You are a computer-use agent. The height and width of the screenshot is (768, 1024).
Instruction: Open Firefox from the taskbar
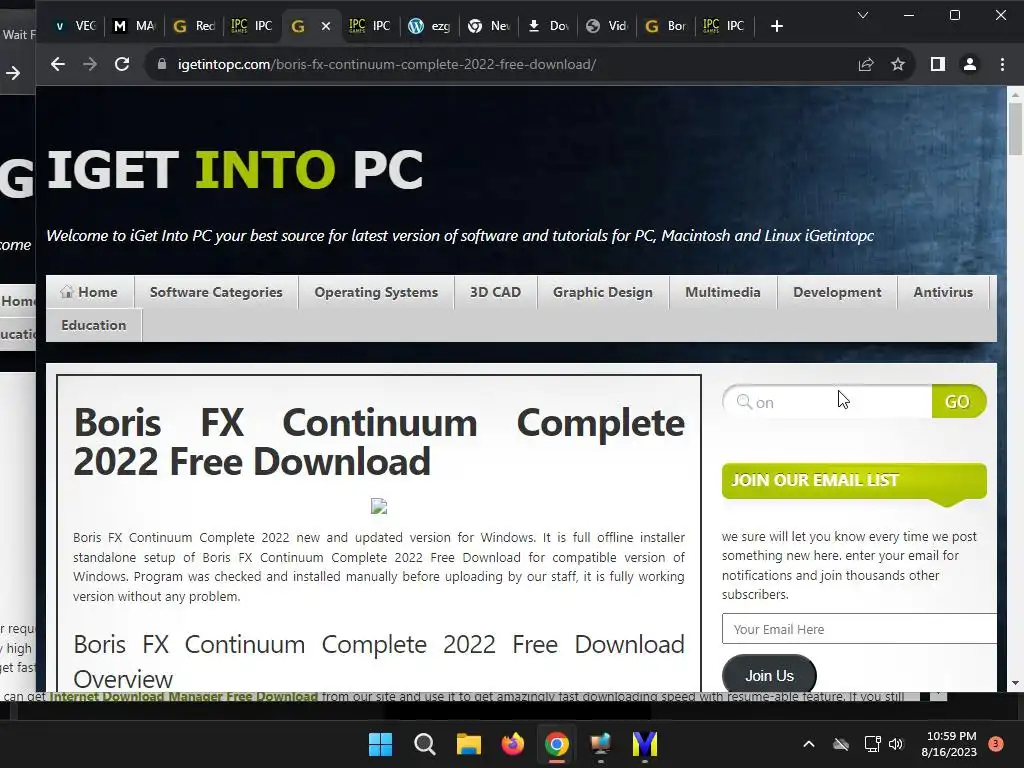pos(513,744)
